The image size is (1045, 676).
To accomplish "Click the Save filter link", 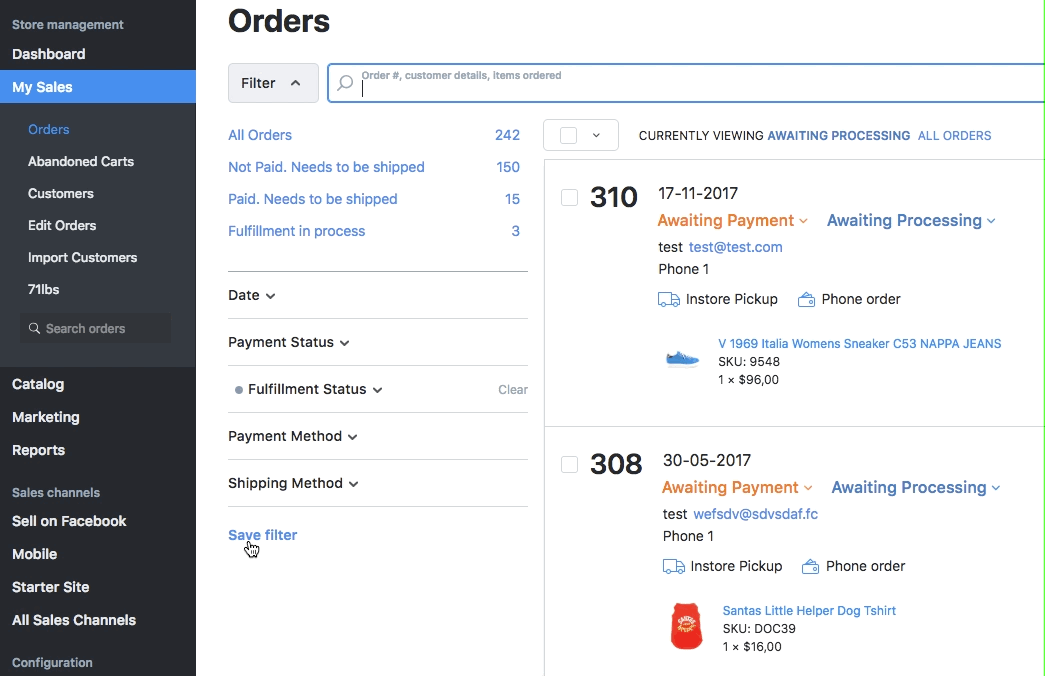I will [x=262, y=535].
